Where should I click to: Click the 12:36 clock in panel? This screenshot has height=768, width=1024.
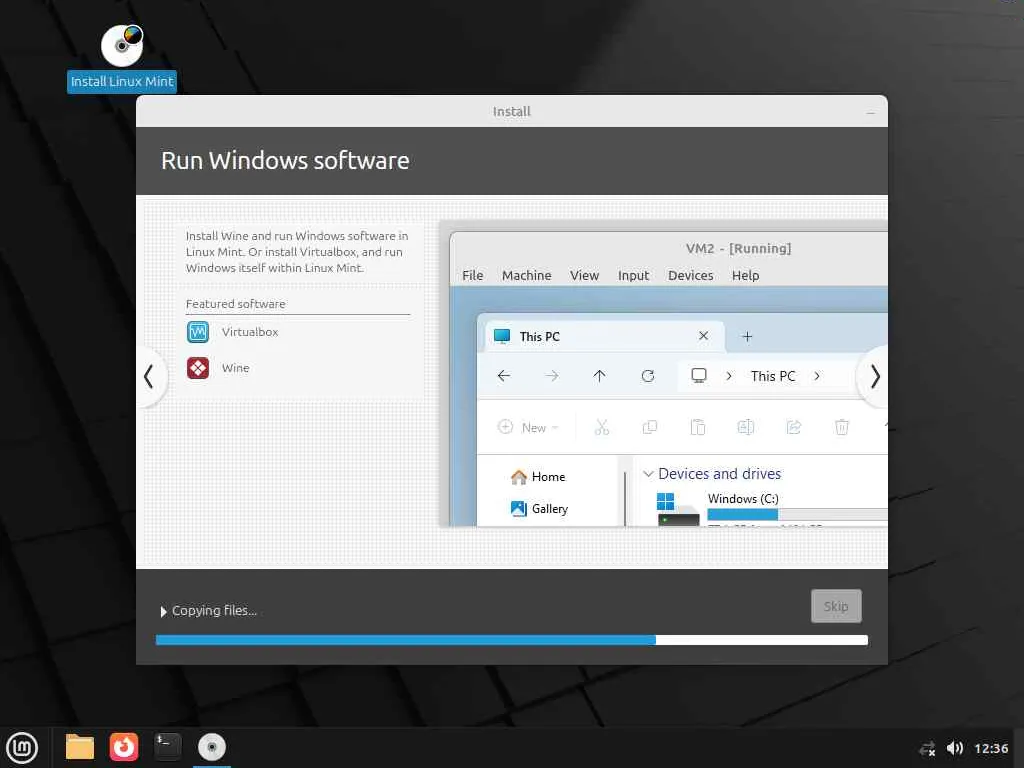click(x=991, y=748)
